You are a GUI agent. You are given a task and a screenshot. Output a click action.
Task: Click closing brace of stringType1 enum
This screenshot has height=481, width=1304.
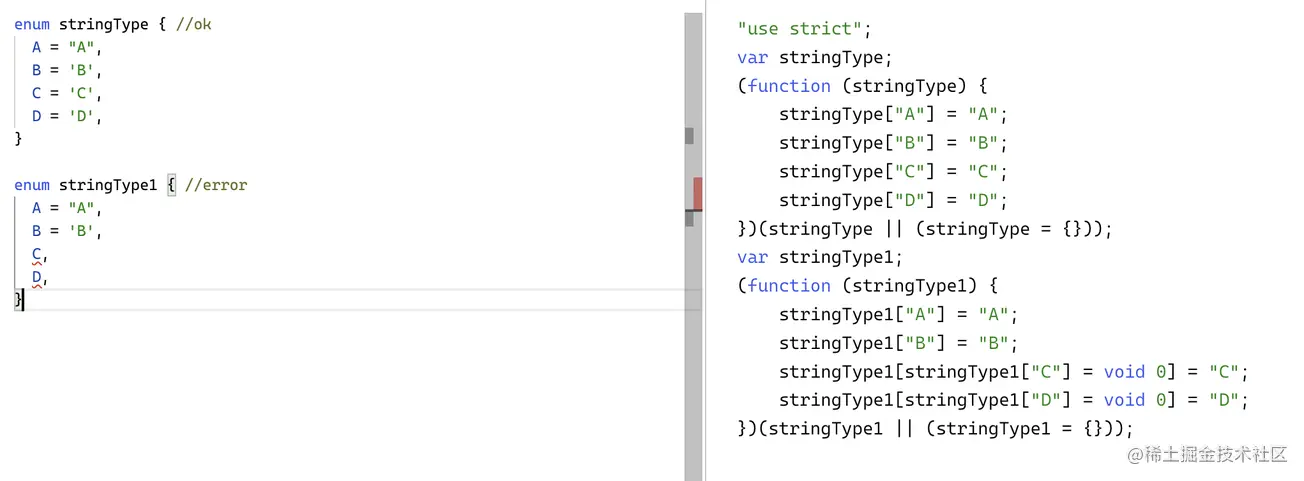18,299
